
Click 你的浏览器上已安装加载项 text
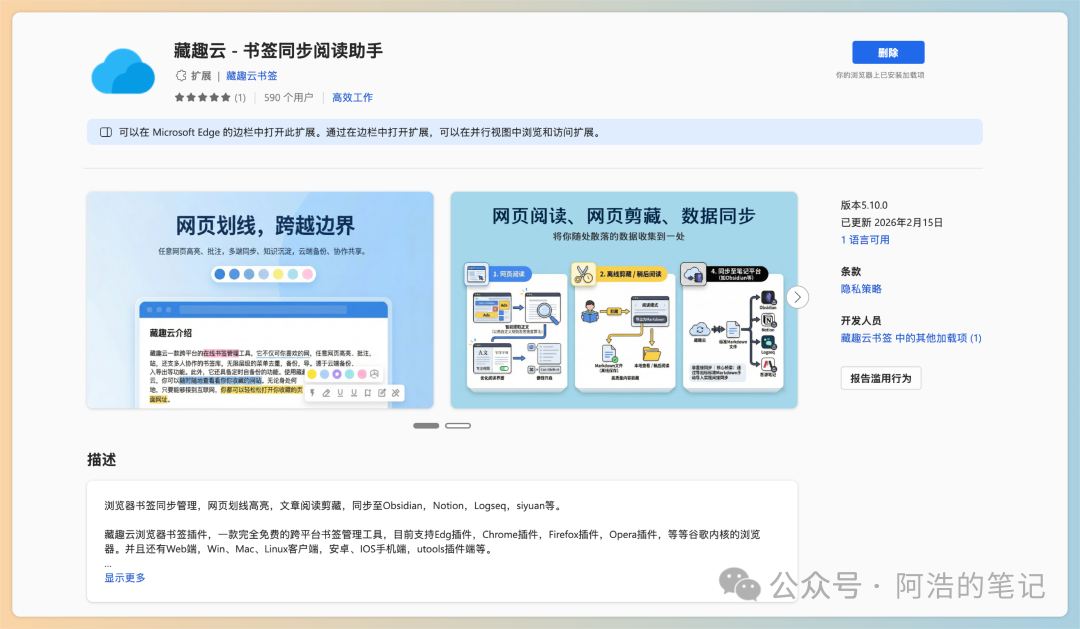coord(880,75)
